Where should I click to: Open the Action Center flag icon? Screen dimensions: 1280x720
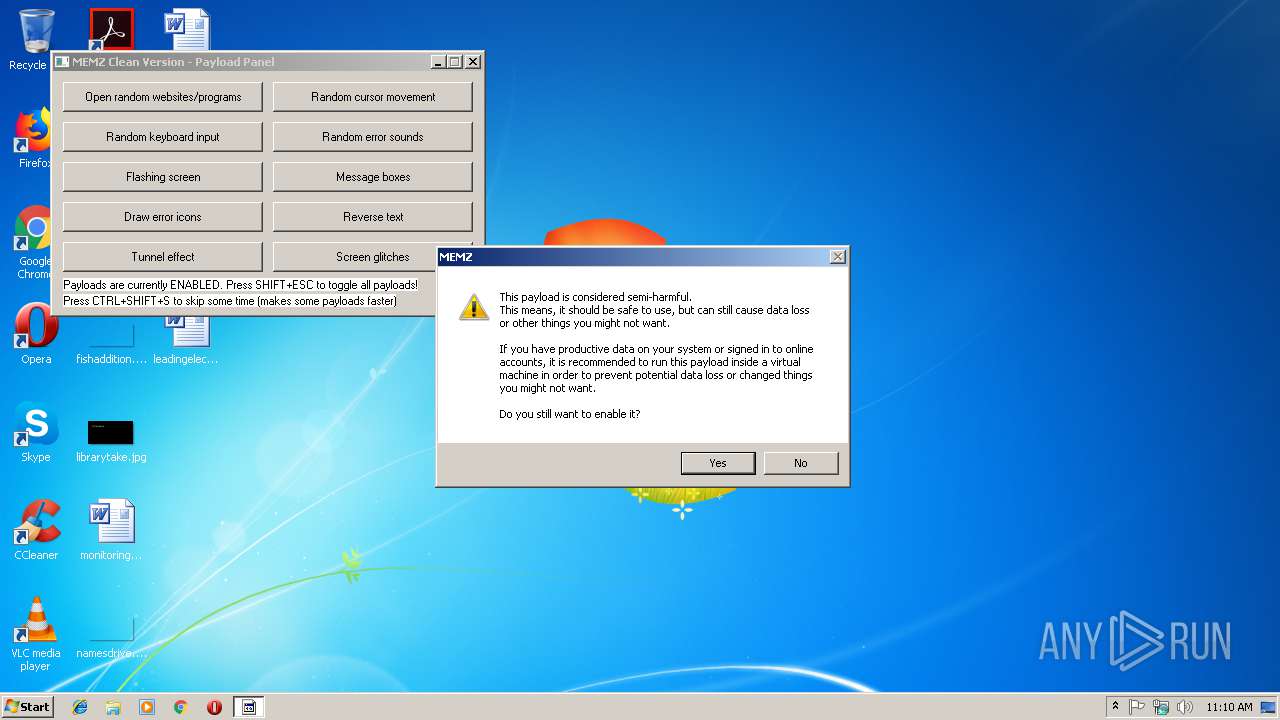1137,707
